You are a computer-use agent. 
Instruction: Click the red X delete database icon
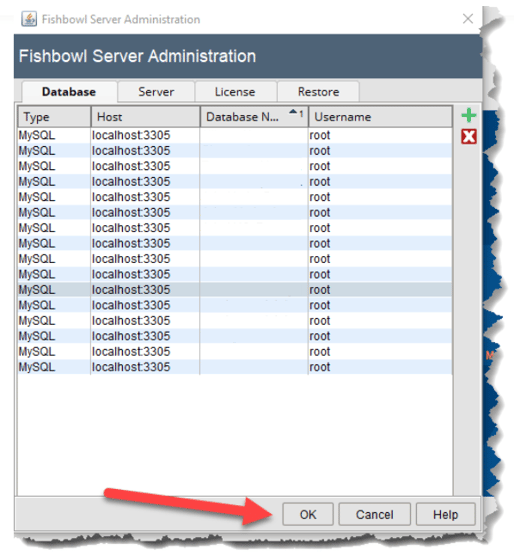pos(469,137)
